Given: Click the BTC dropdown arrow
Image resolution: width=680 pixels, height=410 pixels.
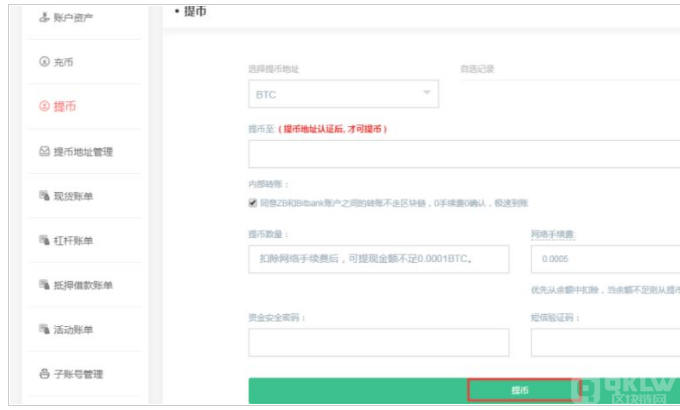Looking at the screenshot, I should coord(427,92).
